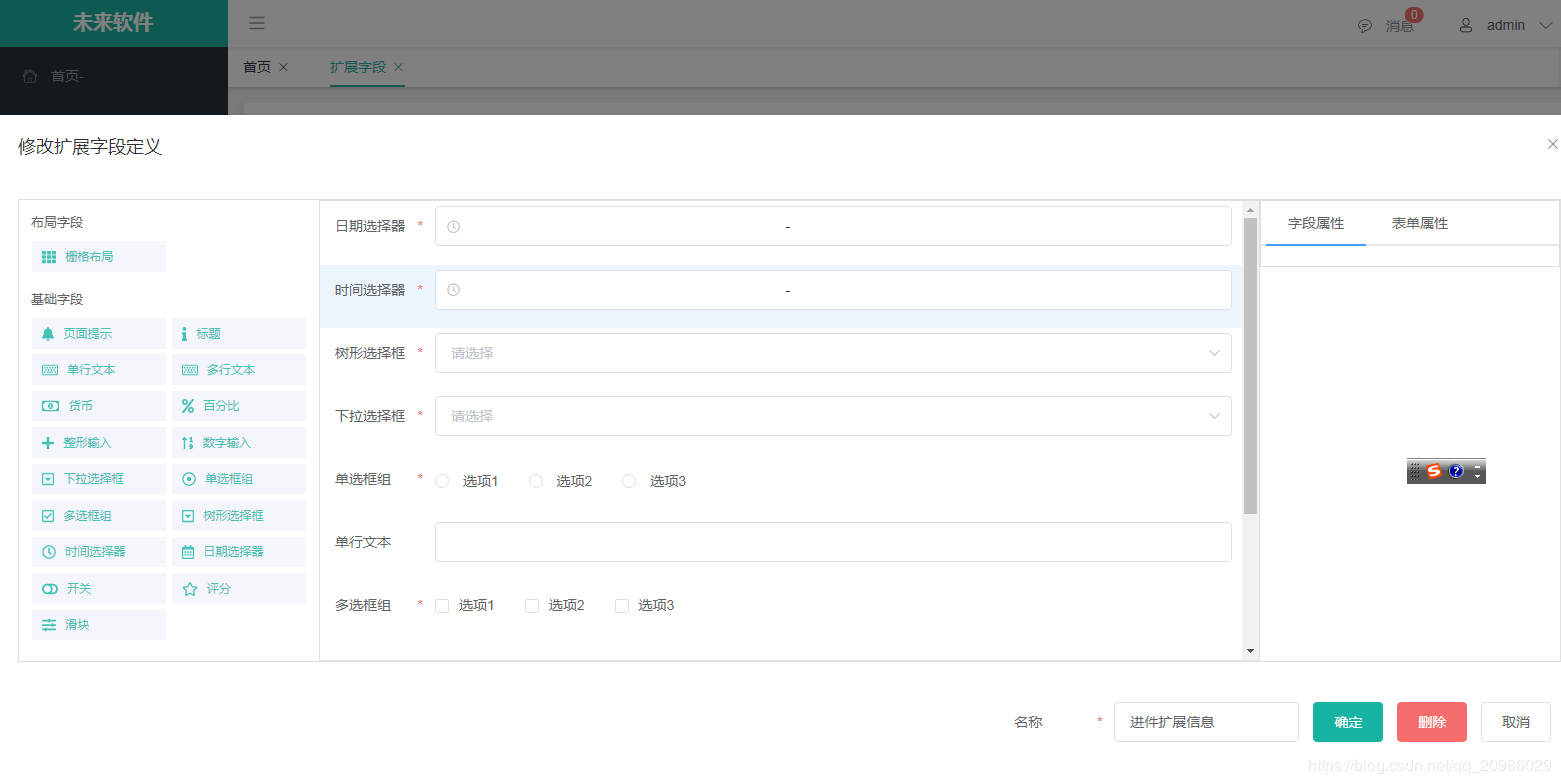Click the 未来软件 logo title
The height and width of the screenshot is (784, 1561).
click(113, 23)
